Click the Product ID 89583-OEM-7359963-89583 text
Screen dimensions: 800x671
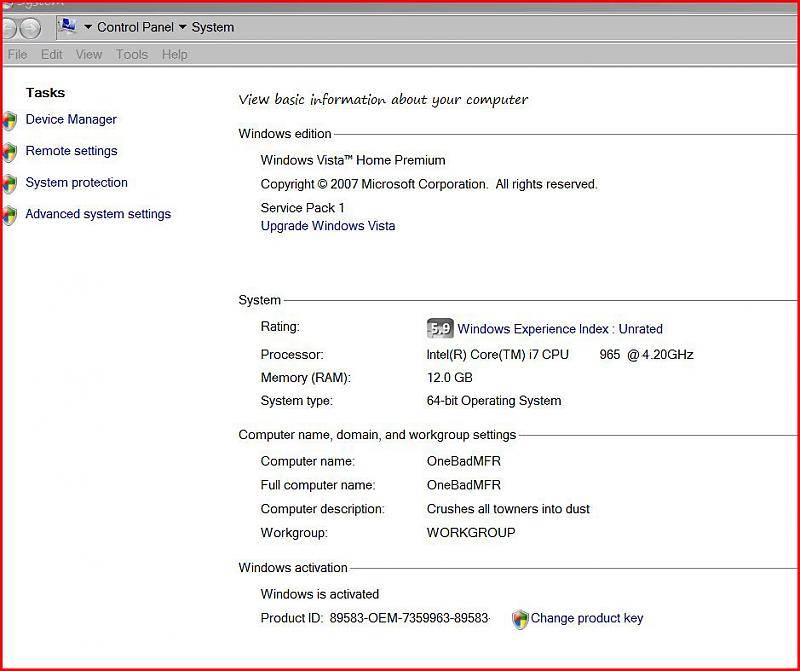click(x=375, y=618)
